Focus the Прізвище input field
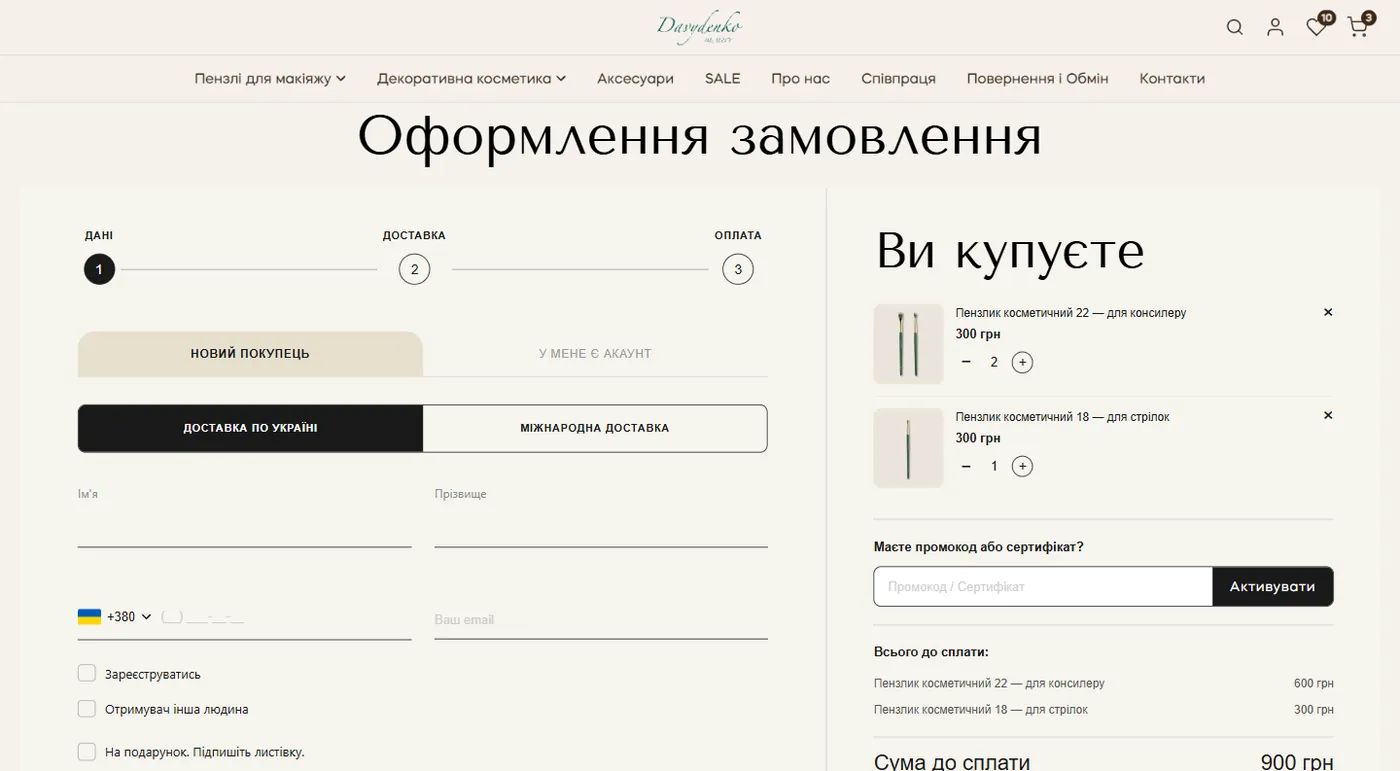1400x771 pixels. [x=601, y=528]
